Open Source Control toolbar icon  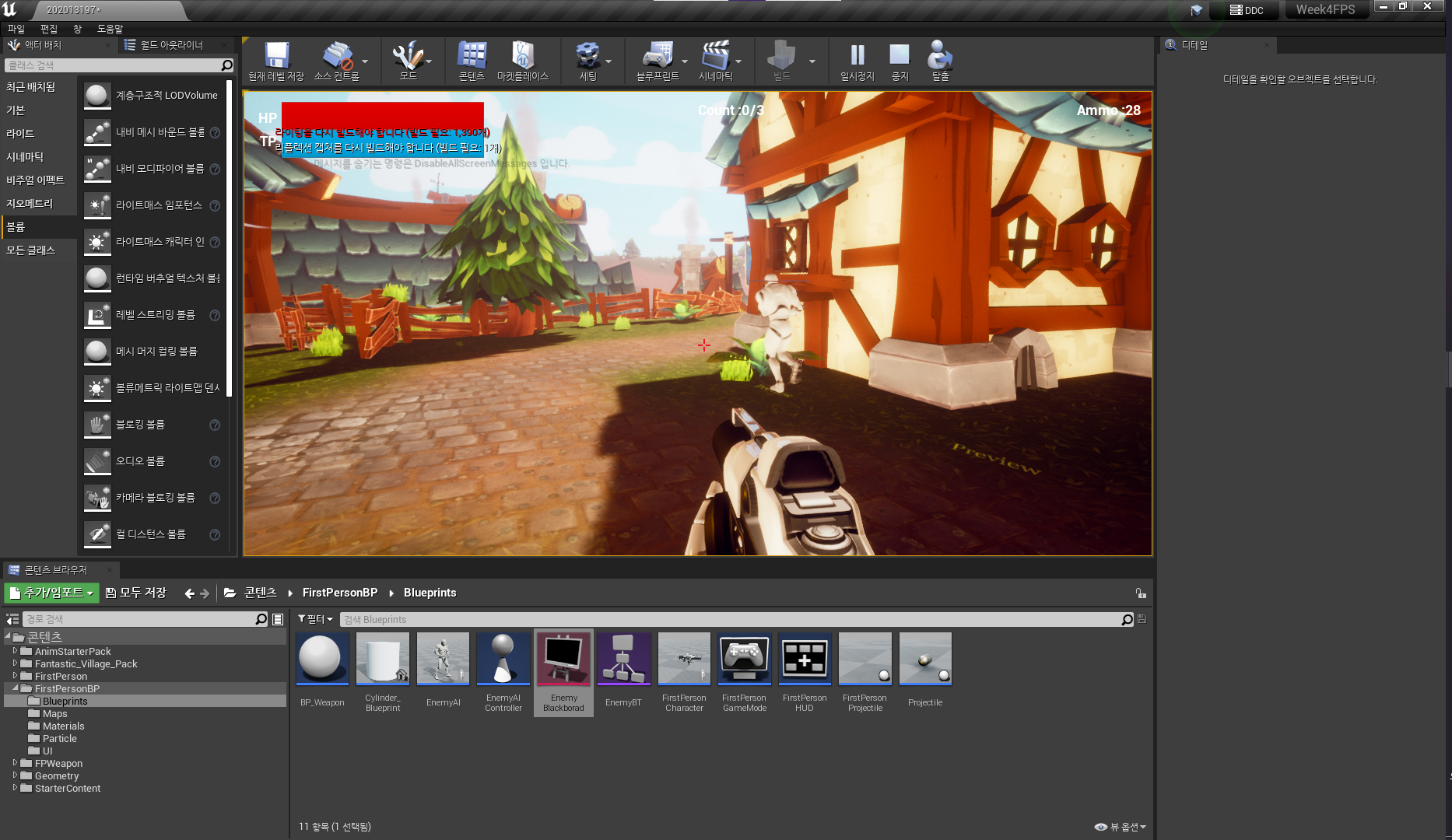336,61
